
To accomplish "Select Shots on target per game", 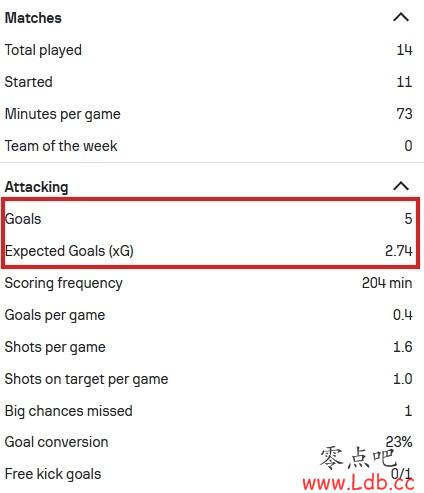I will (209, 379).
